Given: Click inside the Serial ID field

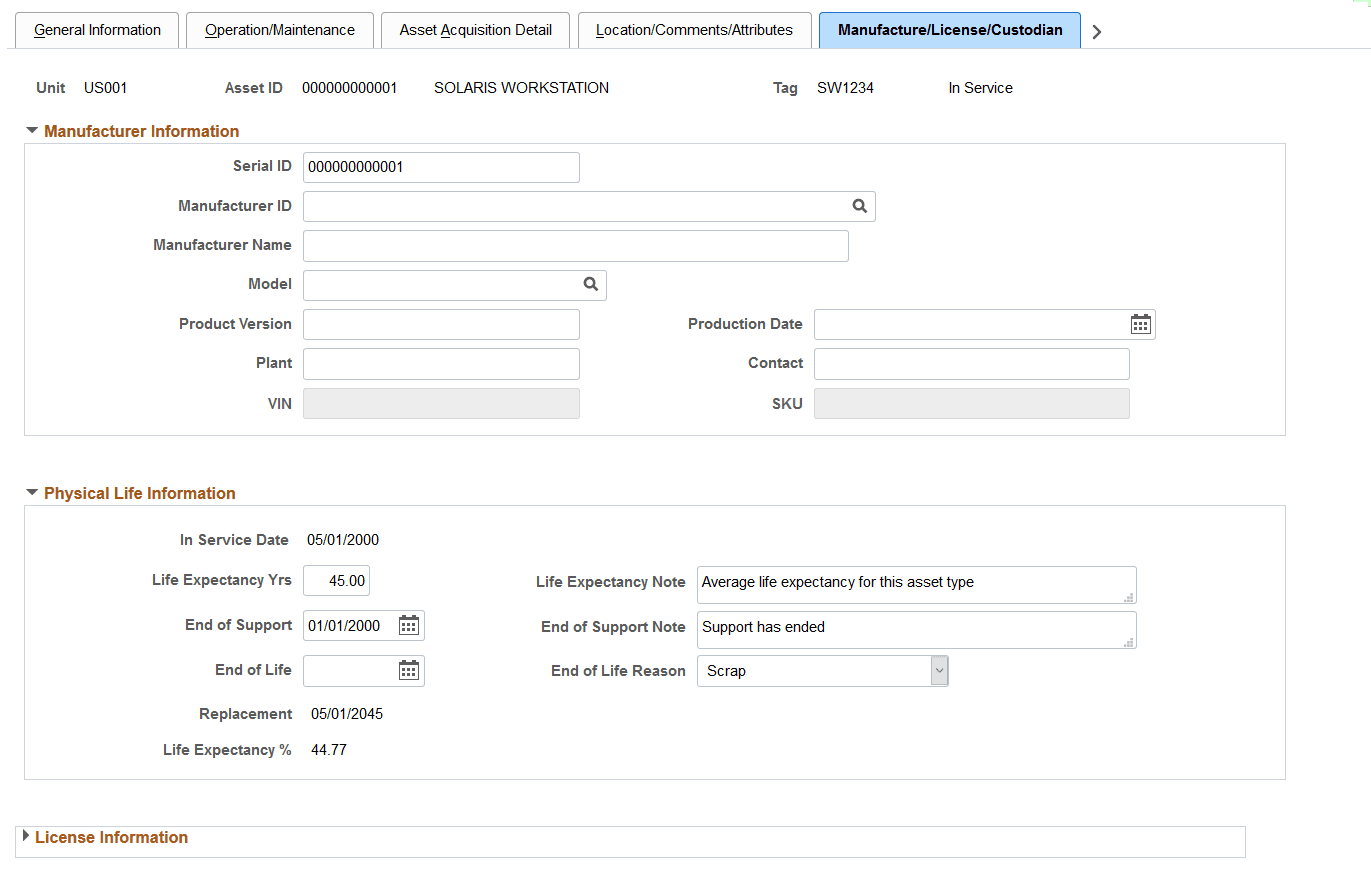Looking at the screenshot, I should 440,167.
